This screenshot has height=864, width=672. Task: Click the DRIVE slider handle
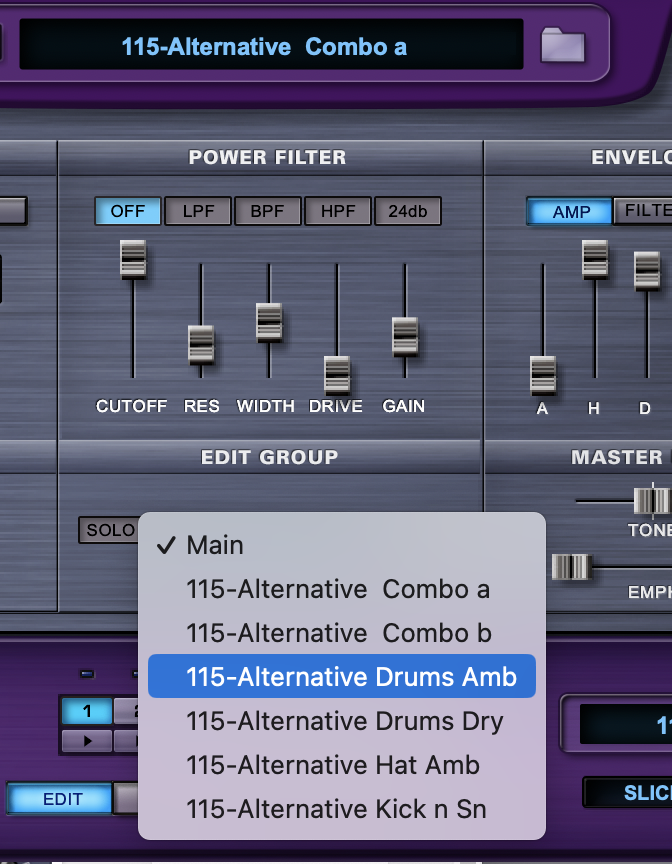click(337, 374)
